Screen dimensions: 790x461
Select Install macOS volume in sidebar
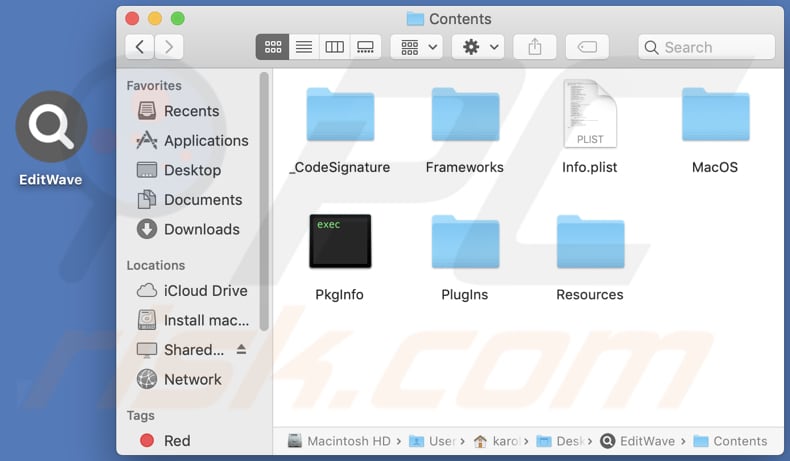[x=193, y=320]
